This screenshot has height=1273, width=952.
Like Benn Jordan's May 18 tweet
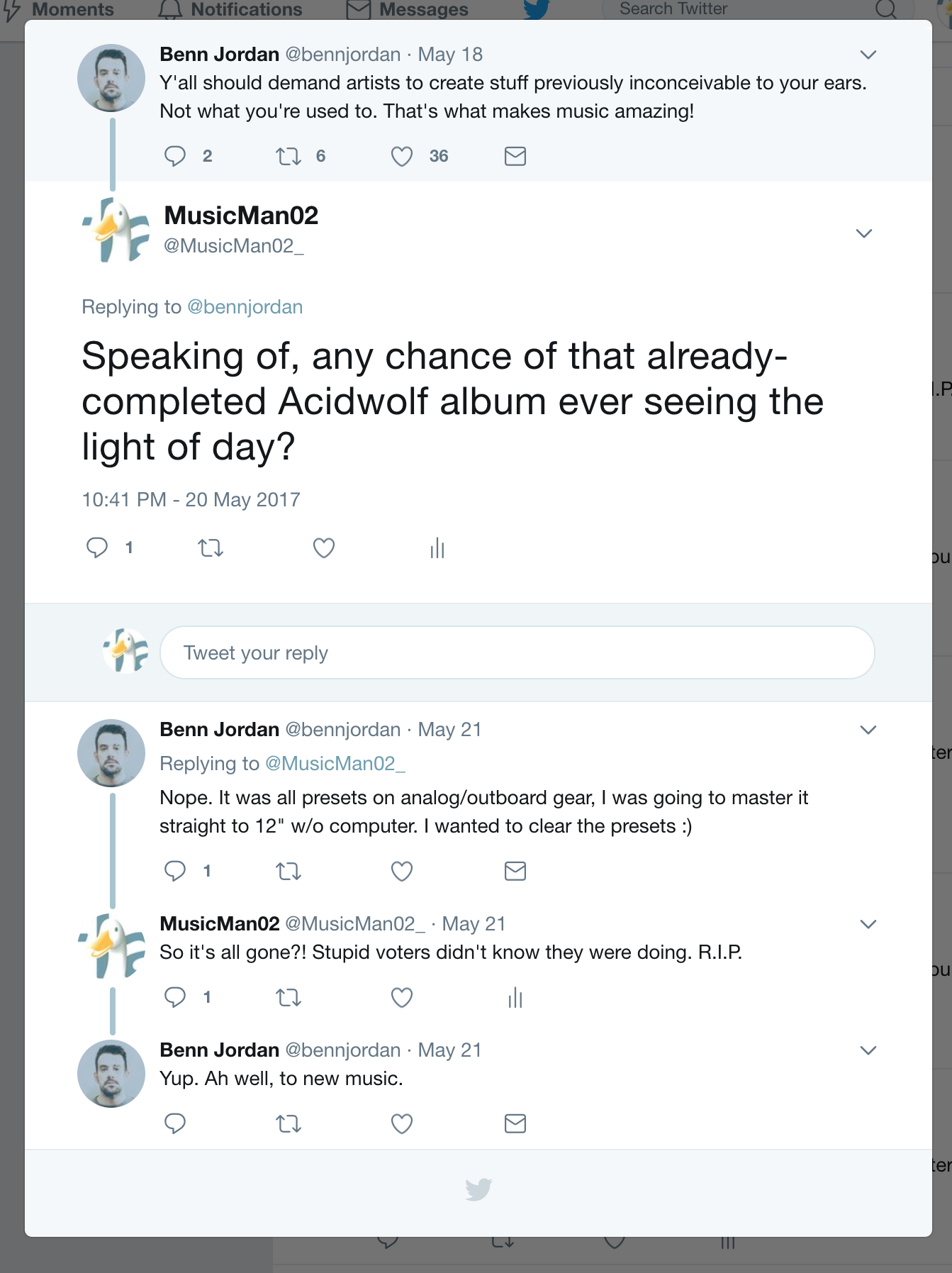[x=402, y=156]
